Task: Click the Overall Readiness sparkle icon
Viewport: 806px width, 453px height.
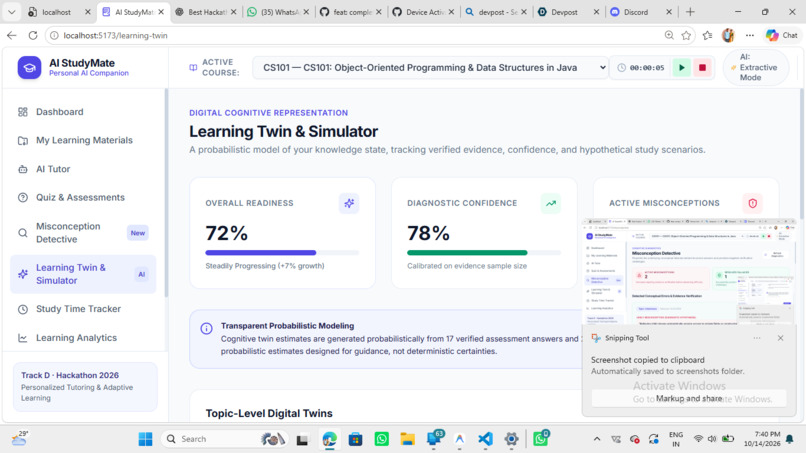Action: point(349,203)
